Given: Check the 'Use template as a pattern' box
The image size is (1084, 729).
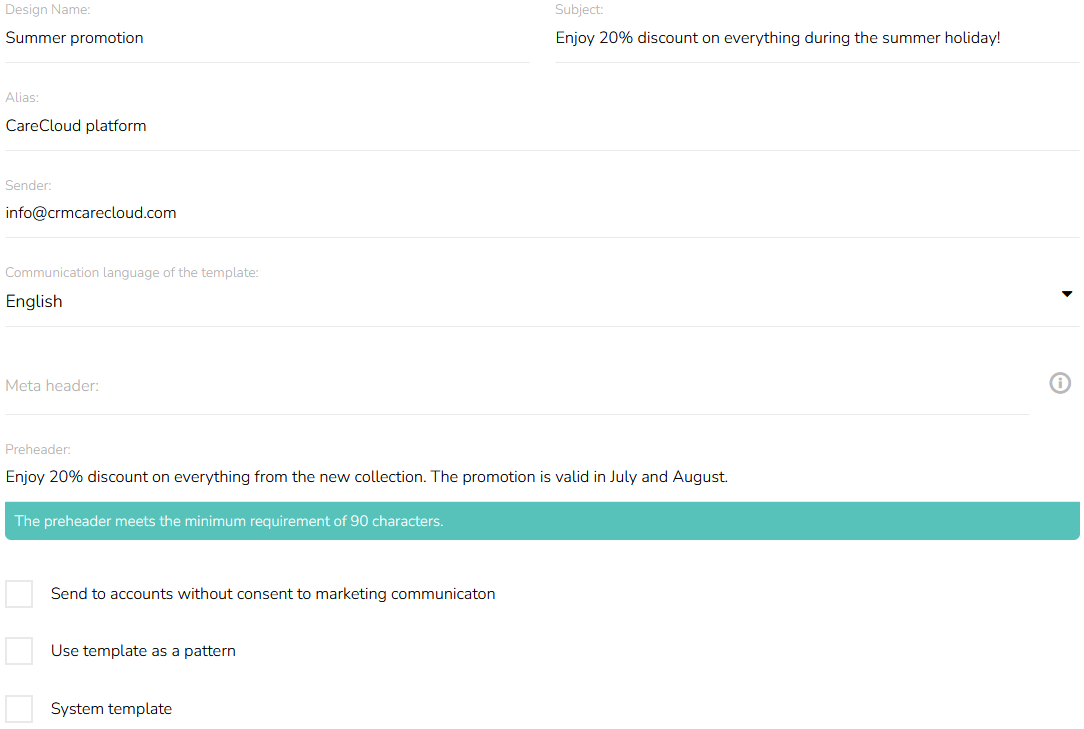Looking at the screenshot, I should tap(19, 651).
